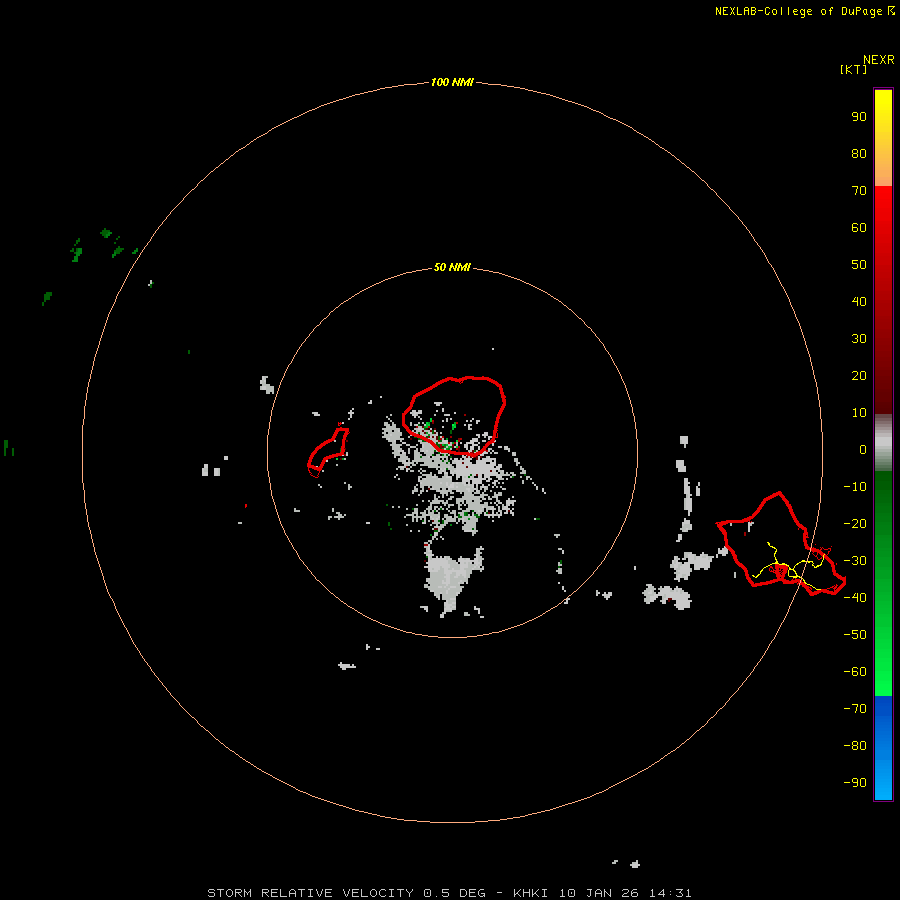Click the 90 value on the velocity scale
900x900 pixels.
click(859, 117)
